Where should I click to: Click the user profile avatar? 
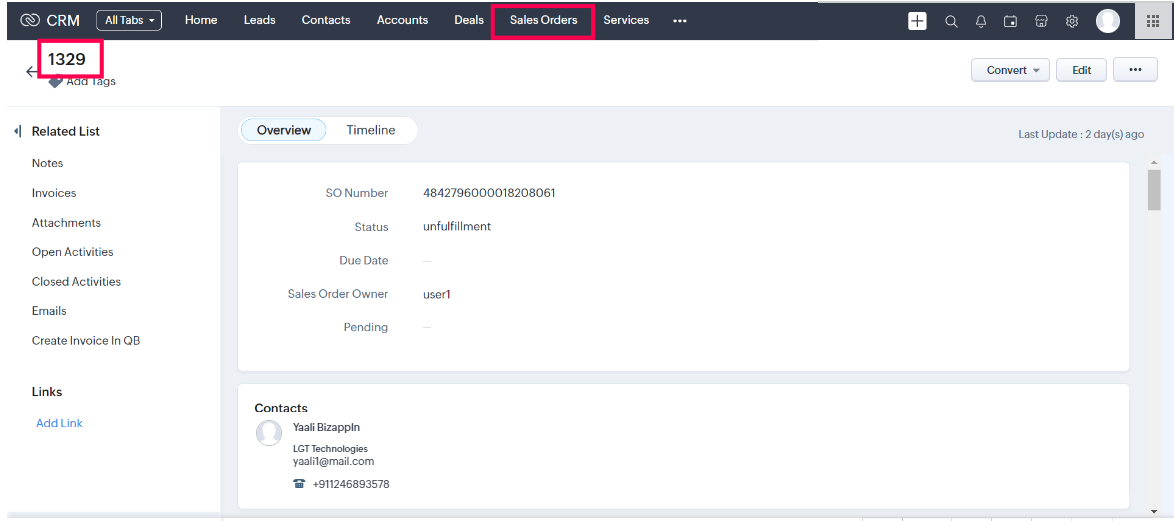1107,21
